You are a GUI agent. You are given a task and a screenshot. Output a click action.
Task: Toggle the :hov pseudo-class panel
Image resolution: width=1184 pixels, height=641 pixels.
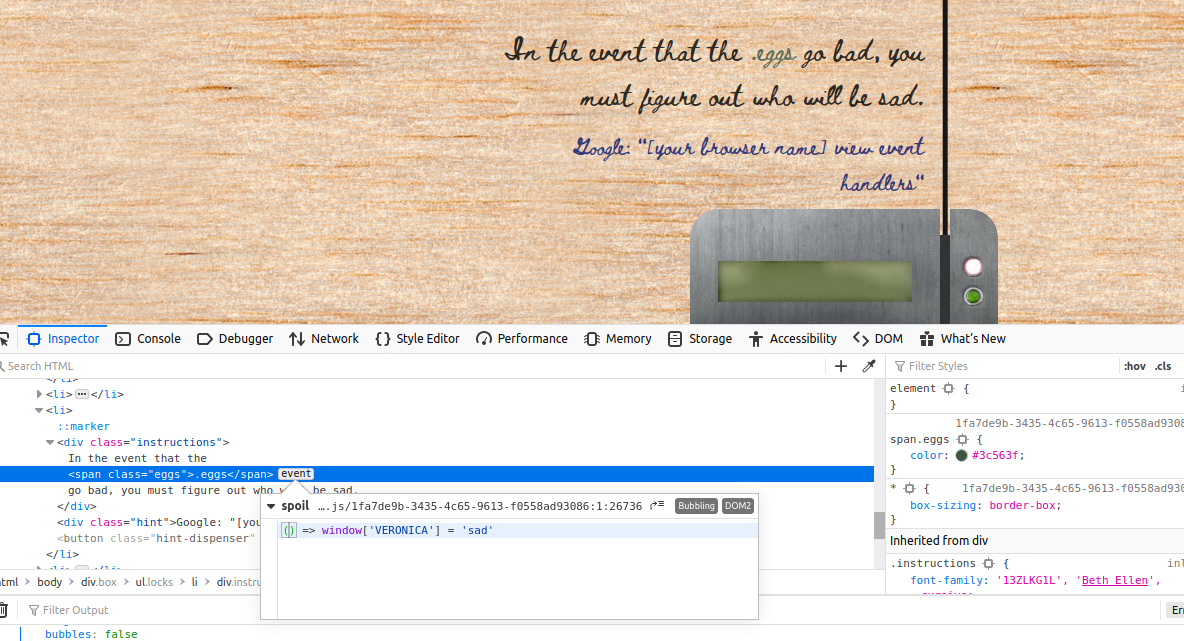pyautogui.click(x=1134, y=366)
